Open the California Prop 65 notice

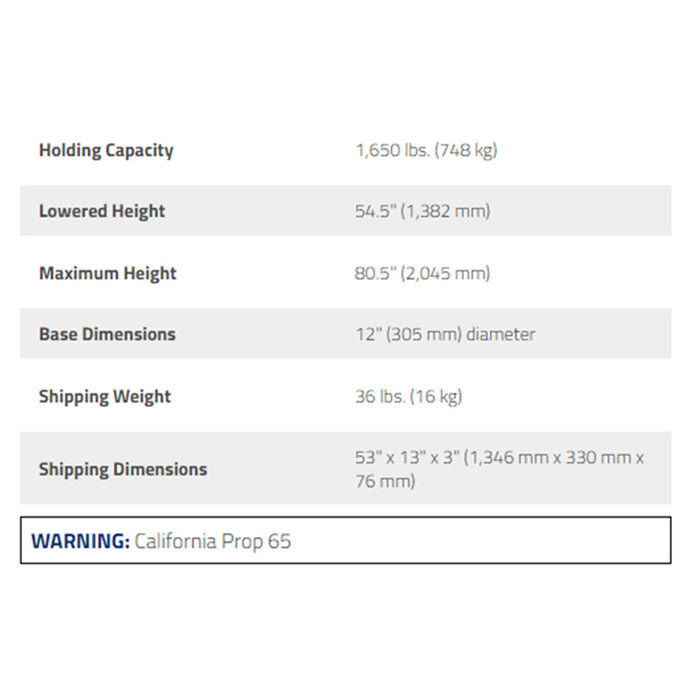tap(212, 541)
